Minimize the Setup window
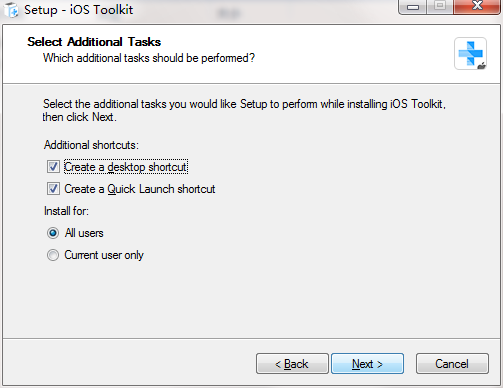Image resolution: width=503 pixels, height=388 pixels. tap(413, 7)
